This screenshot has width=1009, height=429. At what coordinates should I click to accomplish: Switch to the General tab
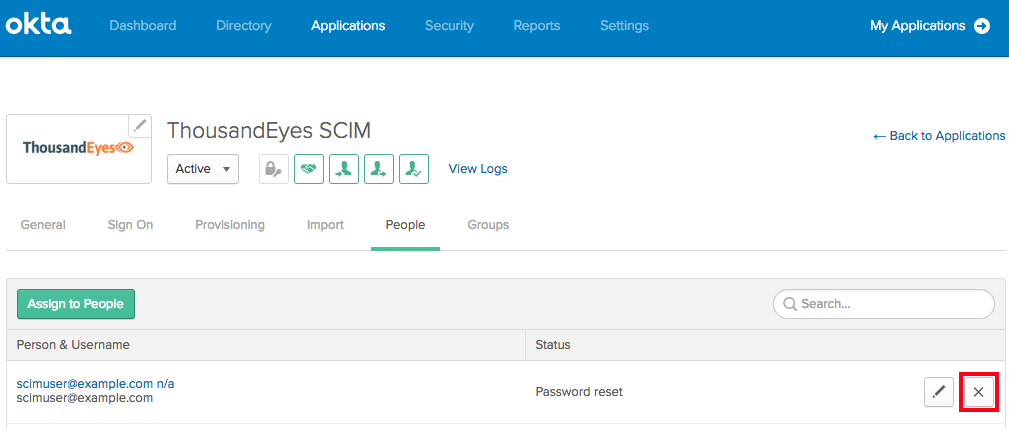pos(43,225)
